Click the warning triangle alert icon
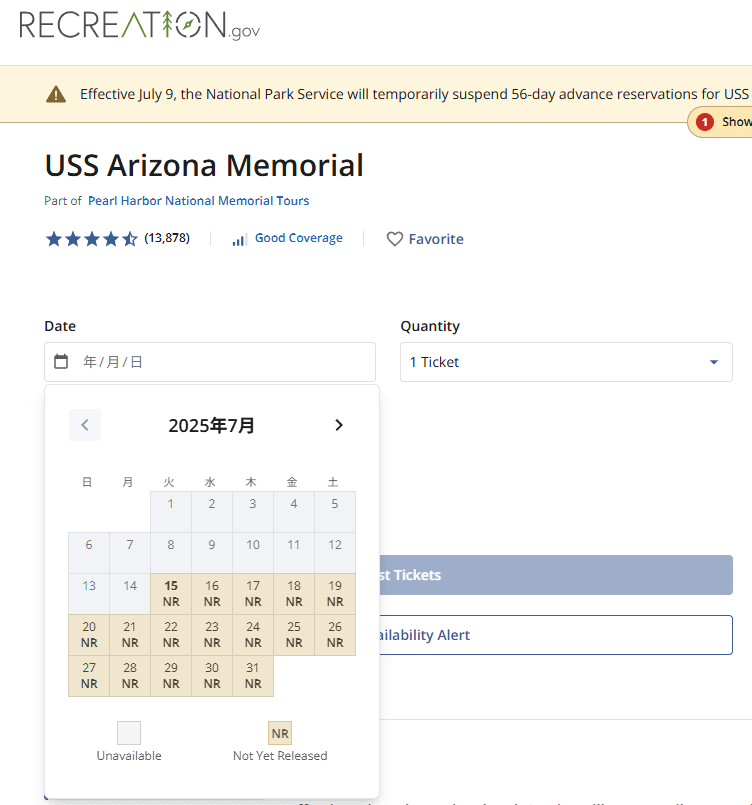Screen dimensions: 752x805 click(56, 94)
